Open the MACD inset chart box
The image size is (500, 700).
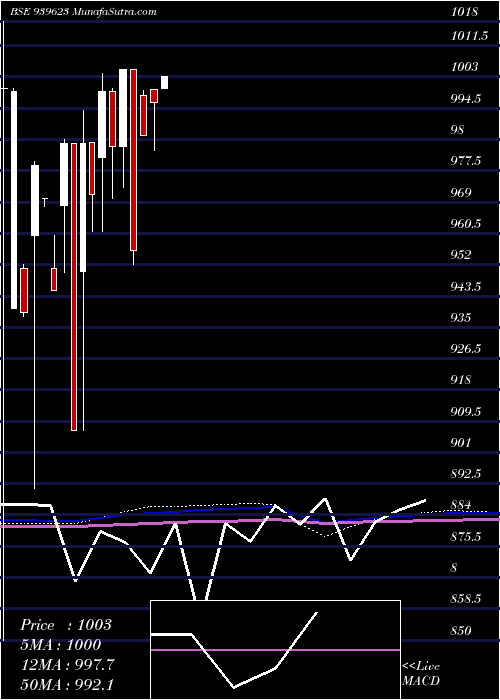click(275, 650)
